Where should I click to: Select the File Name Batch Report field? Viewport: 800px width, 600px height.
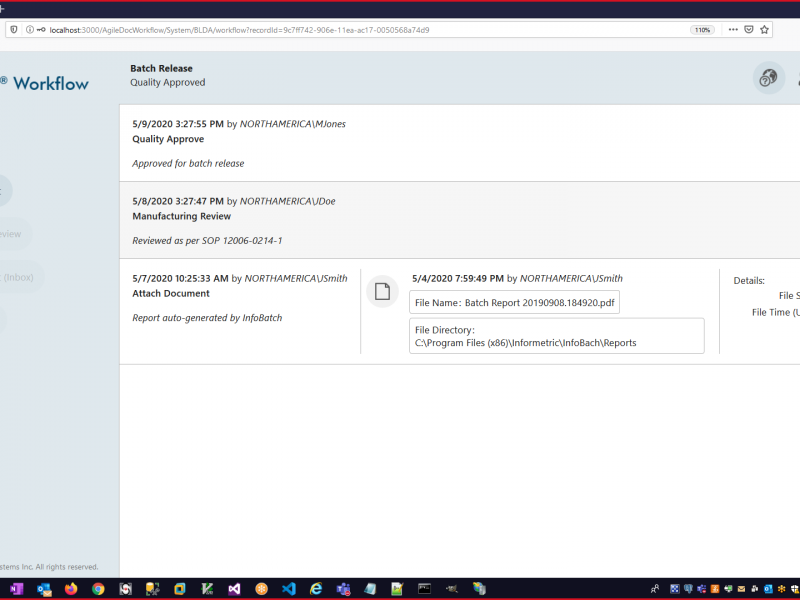tap(514, 302)
